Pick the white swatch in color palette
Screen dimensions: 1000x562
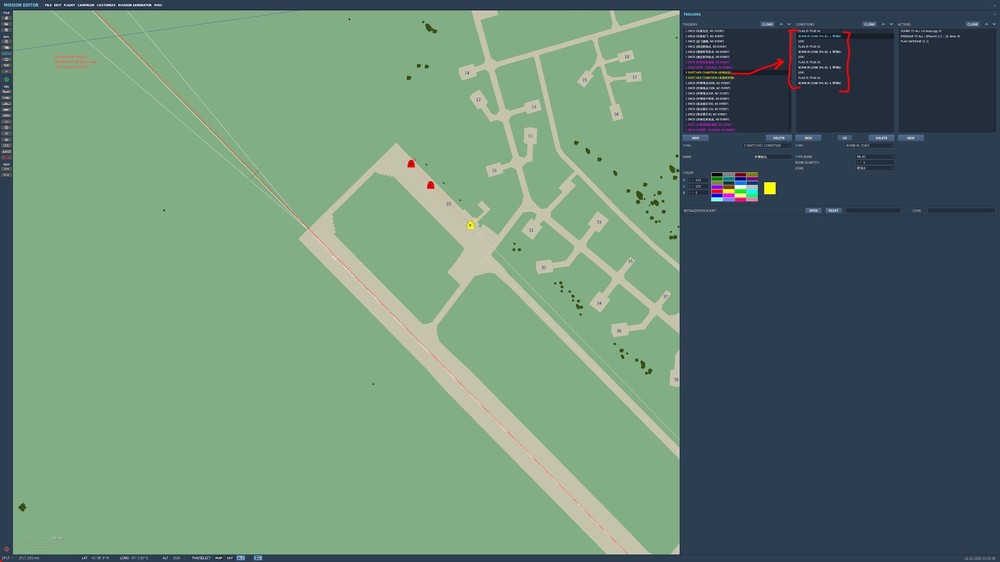(740, 187)
